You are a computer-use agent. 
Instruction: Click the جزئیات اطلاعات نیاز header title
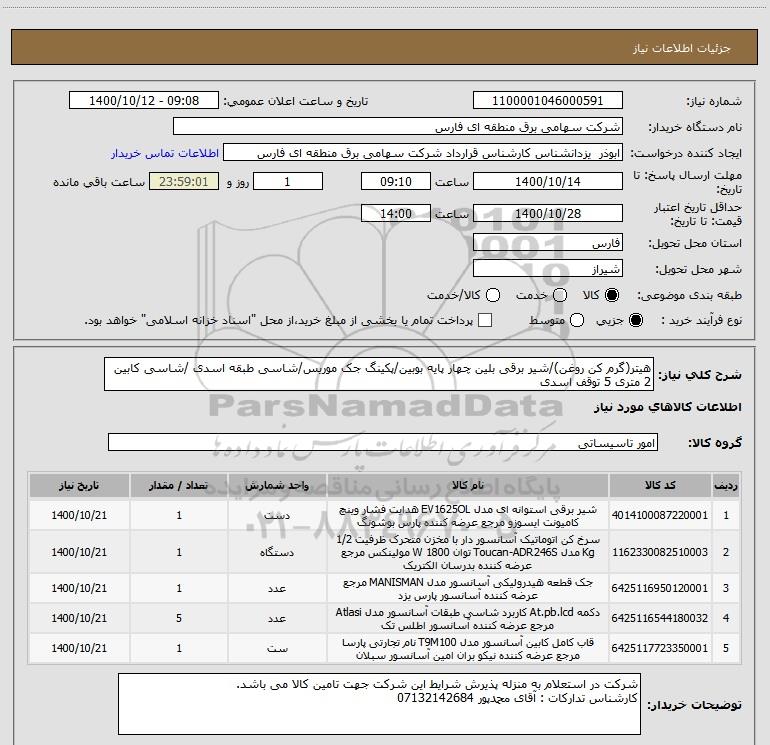point(681,48)
